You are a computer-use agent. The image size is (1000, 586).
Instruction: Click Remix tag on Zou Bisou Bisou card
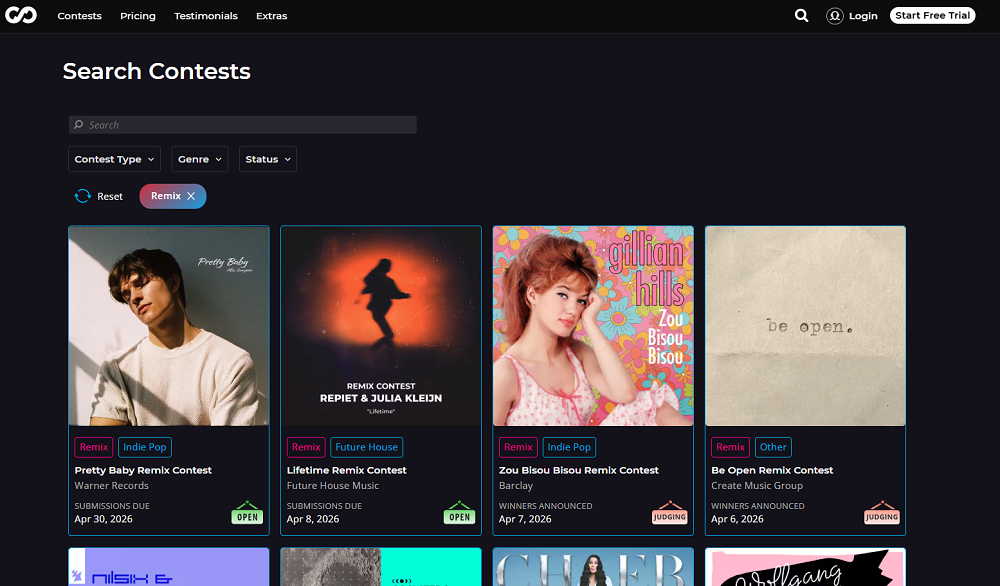518,447
